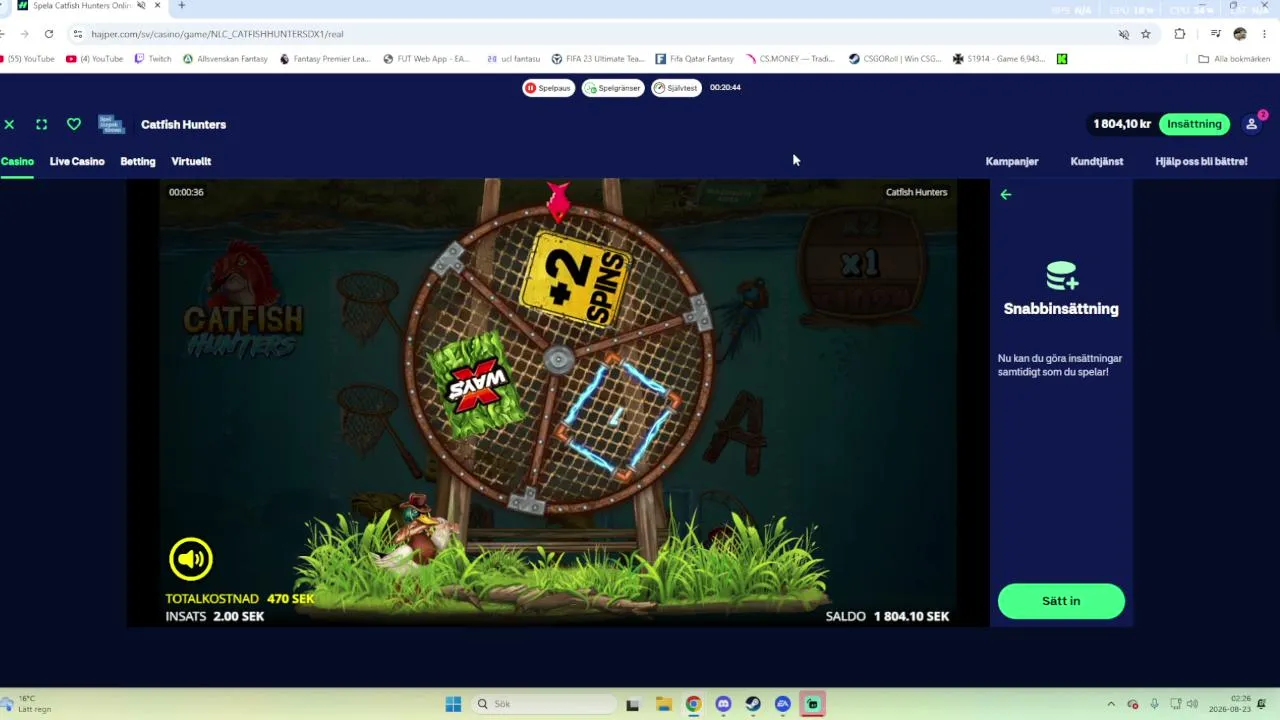Go to the Betting tab
Viewport: 1280px width, 720px height.
tap(138, 161)
